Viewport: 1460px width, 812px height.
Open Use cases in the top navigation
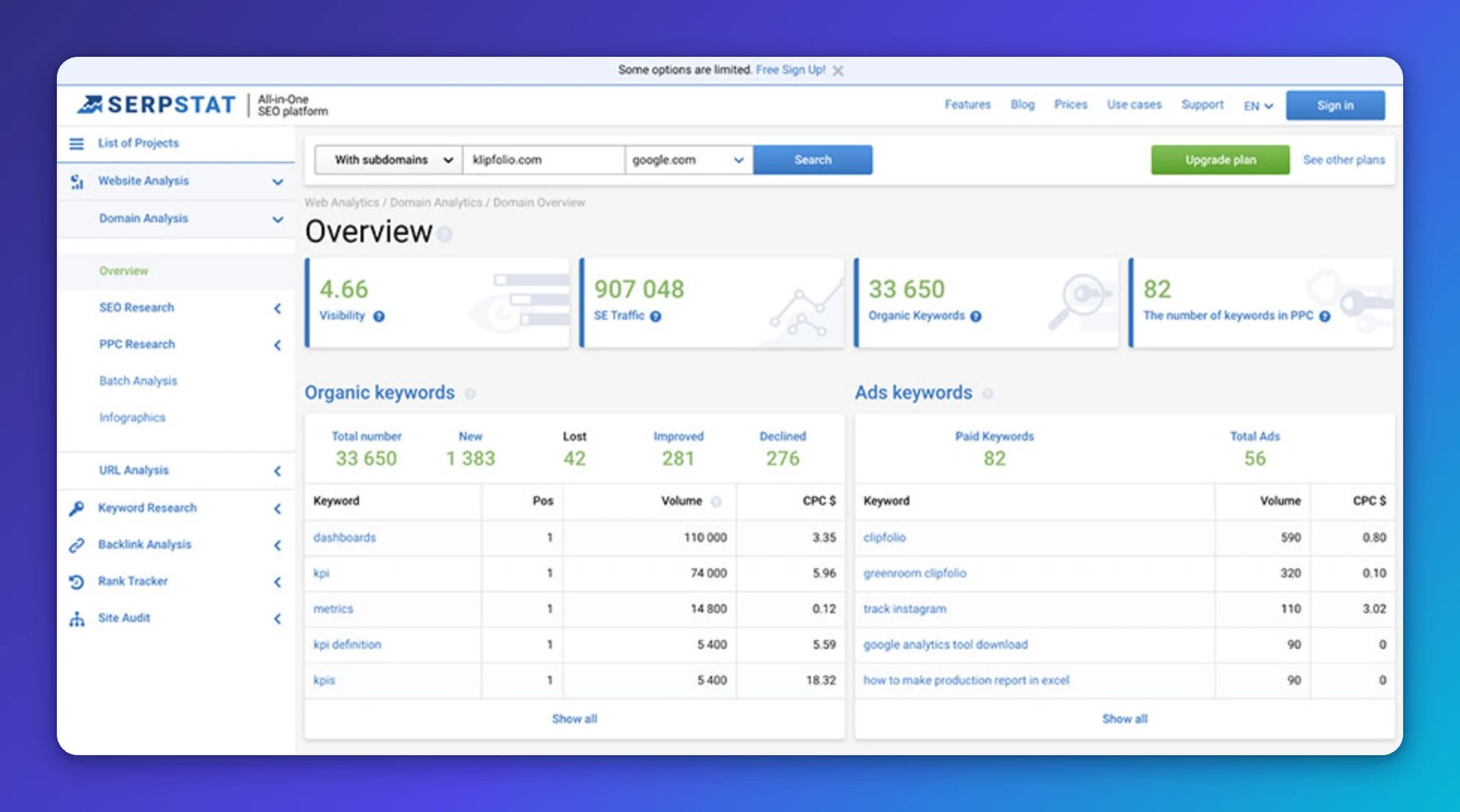tap(1134, 104)
